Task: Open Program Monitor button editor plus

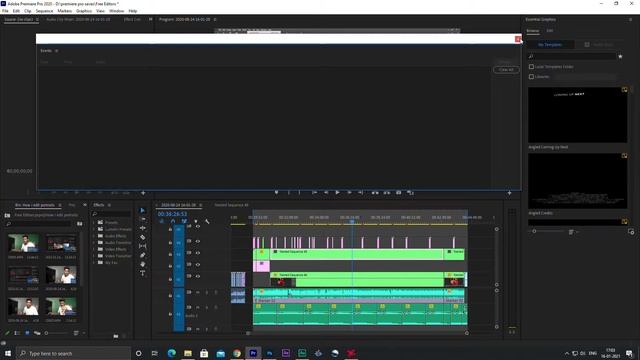Action: [509, 193]
